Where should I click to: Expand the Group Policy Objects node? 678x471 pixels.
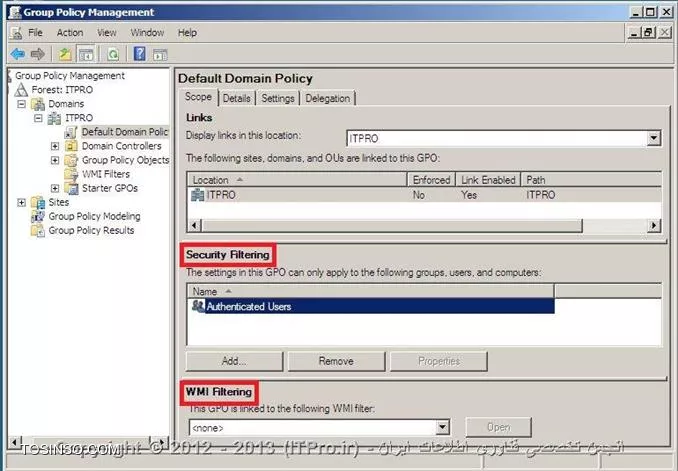tap(55, 160)
